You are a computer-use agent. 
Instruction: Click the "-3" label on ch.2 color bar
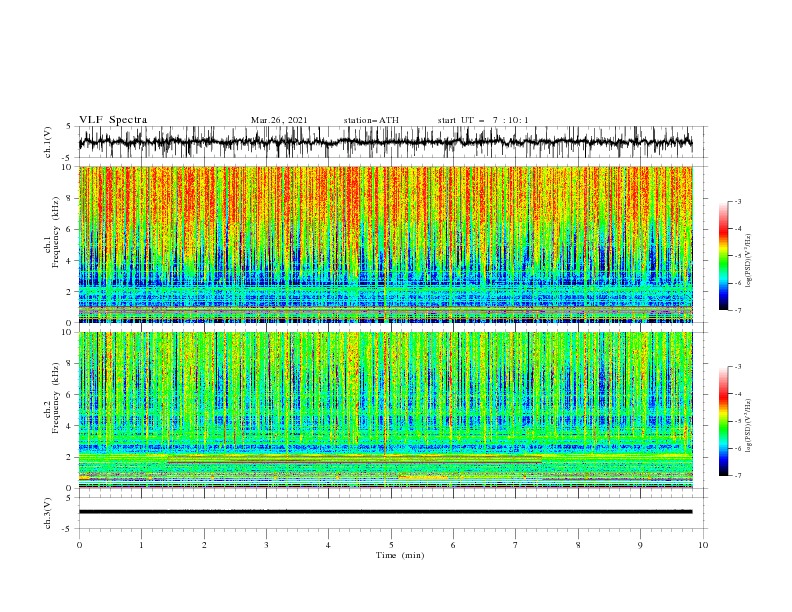click(x=738, y=367)
